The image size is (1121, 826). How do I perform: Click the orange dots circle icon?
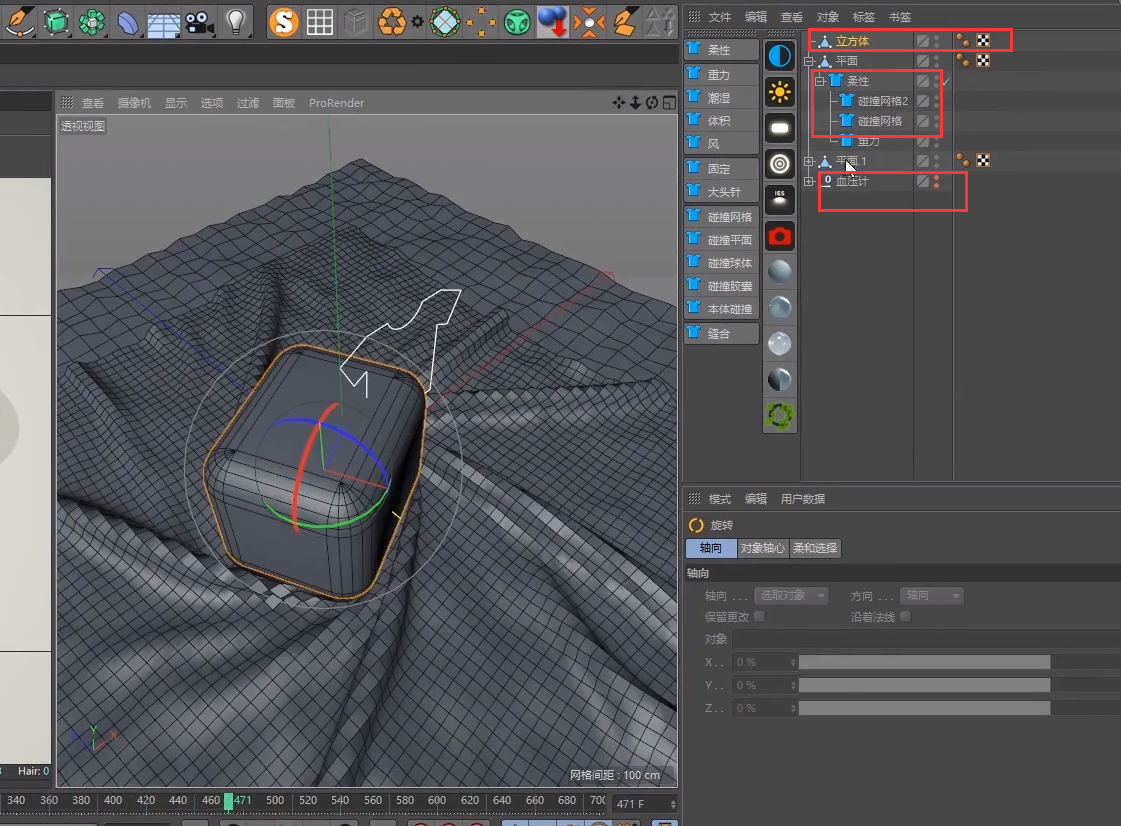point(481,22)
